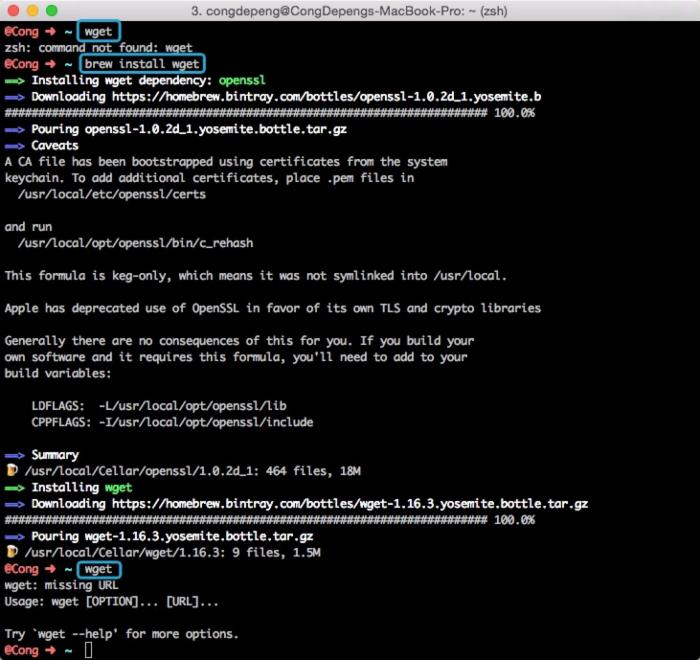This screenshot has width=700, height=660.
Task: Minimize the terminal using the yellow button
Action: [33, 10]
